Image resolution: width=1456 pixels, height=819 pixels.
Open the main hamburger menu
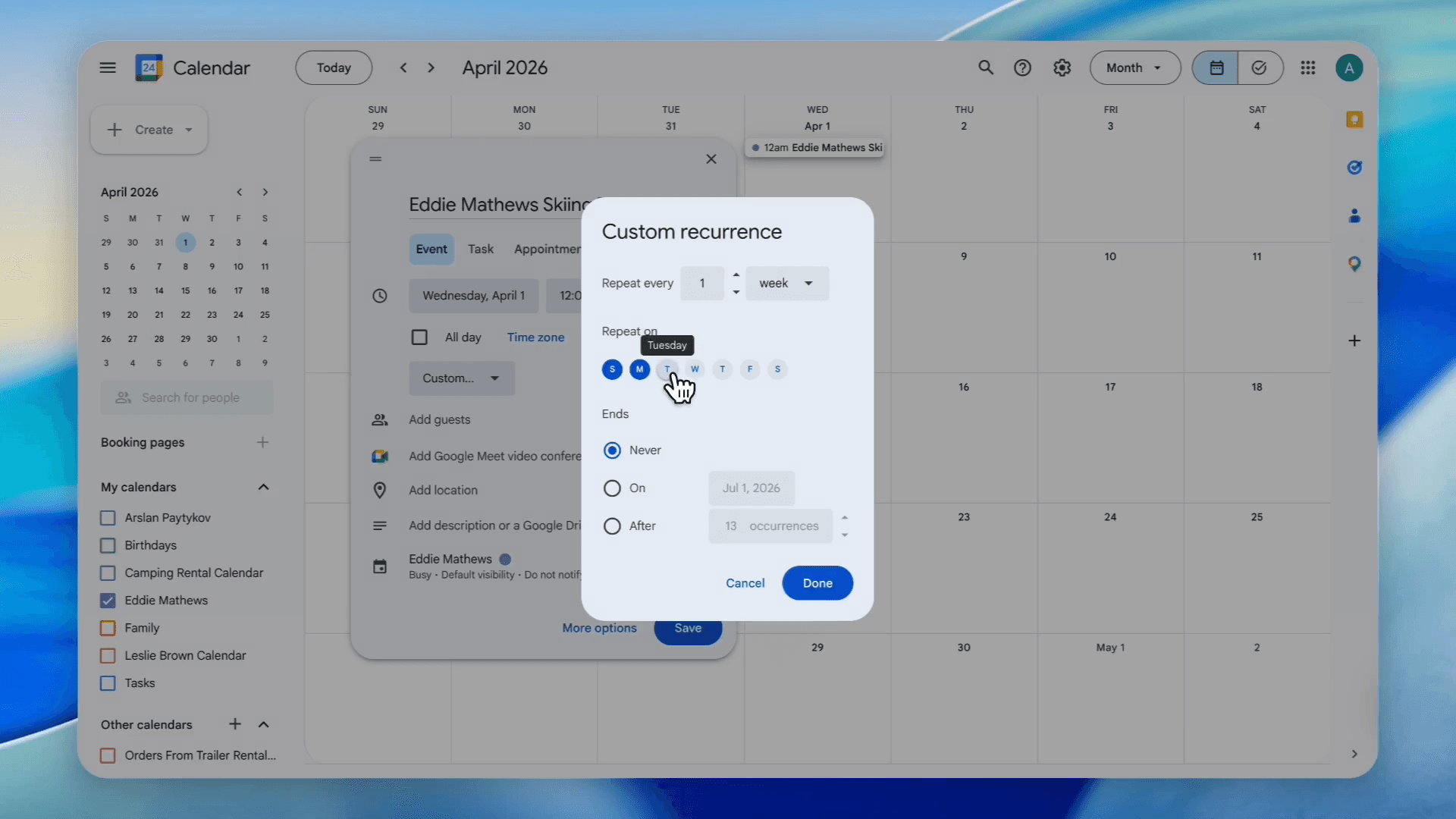(x=108, y=67)
